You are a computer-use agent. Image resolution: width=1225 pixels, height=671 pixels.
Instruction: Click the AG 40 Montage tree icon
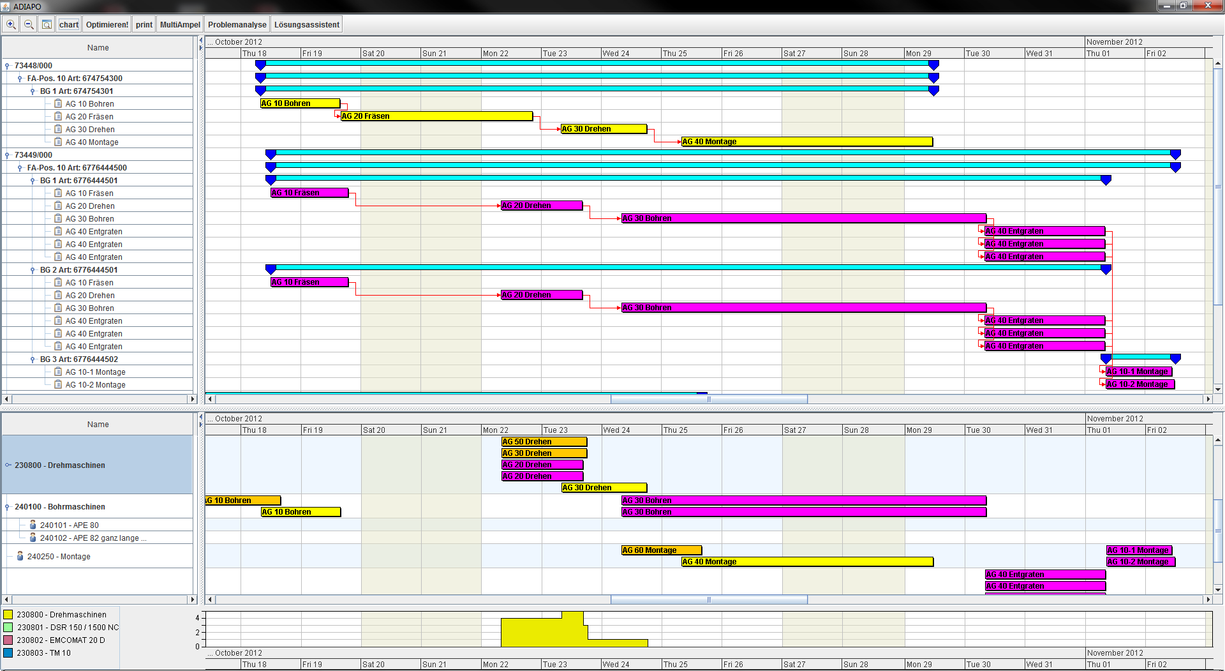[58, 142]
